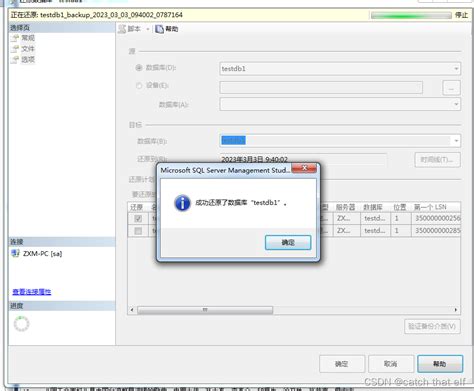Open the 查看连接属性 link
The image size is (474, 391).
(x=32, y=292)
